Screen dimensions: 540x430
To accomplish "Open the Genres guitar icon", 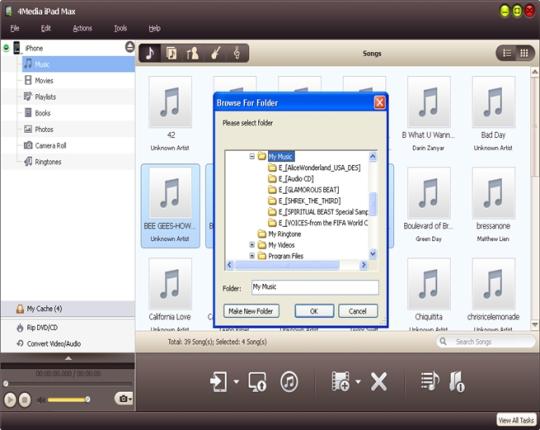I will point(215,53).
